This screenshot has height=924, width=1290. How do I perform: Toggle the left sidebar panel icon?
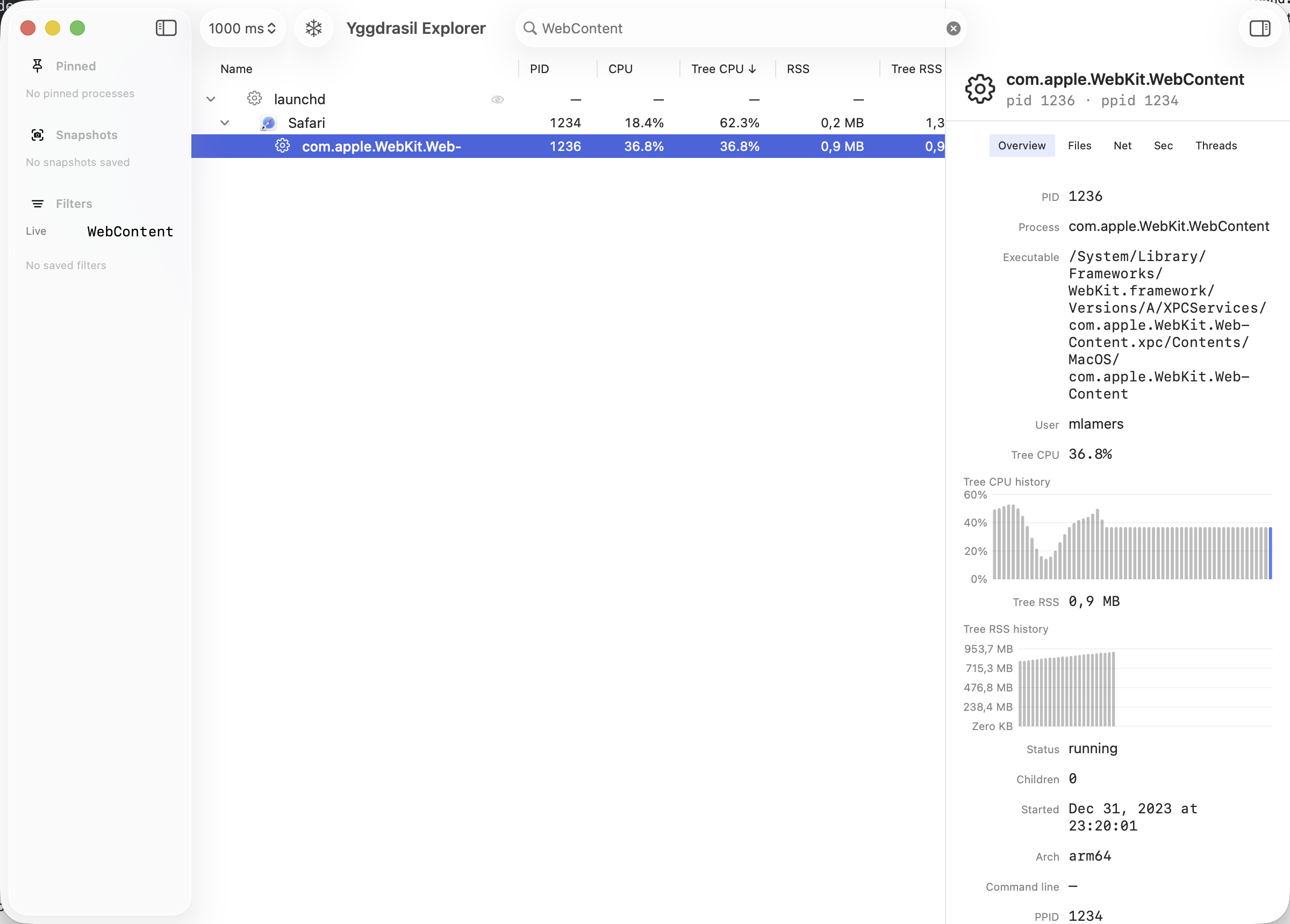pos(166,28)
